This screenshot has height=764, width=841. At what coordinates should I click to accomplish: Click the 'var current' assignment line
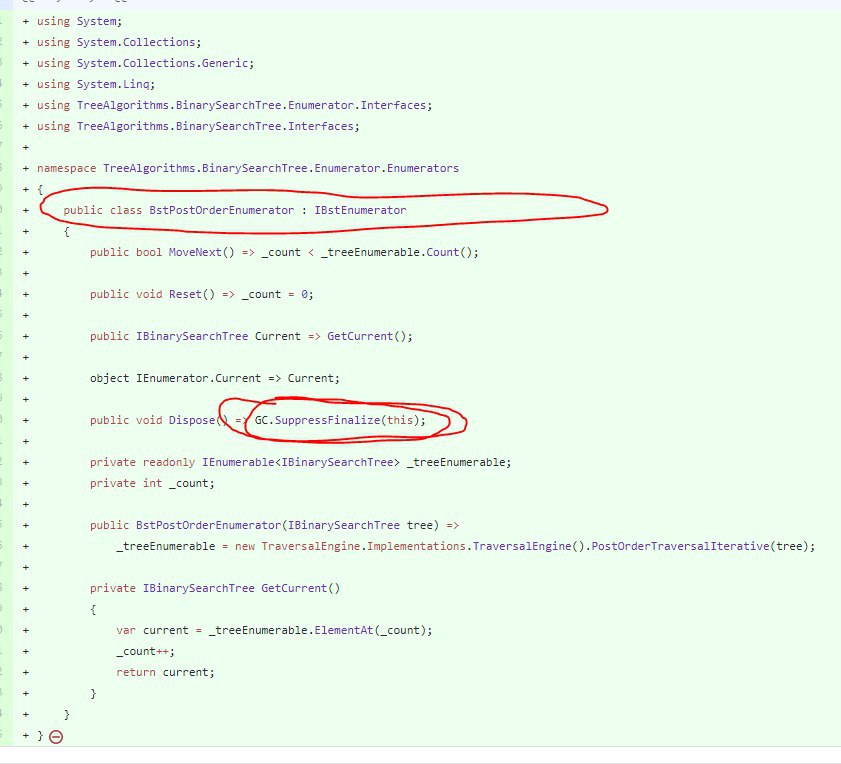pos(274,631)
